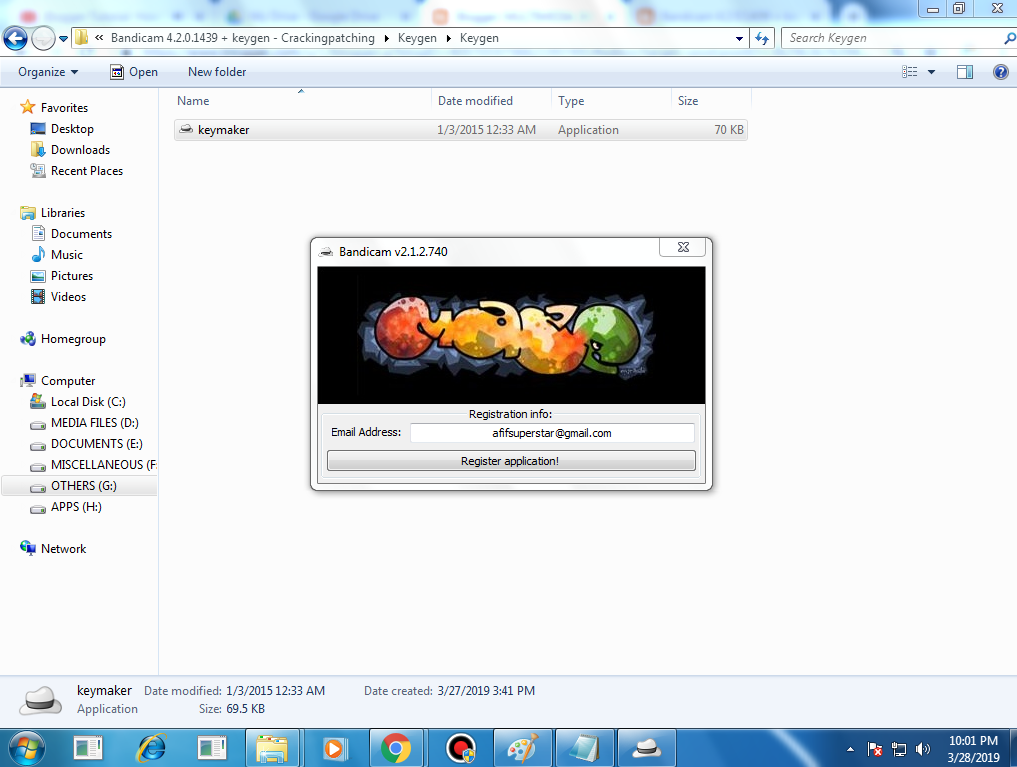Open Windows Explorer folder on taskbar
The image size is (1017, 767).
pos(272,749)
